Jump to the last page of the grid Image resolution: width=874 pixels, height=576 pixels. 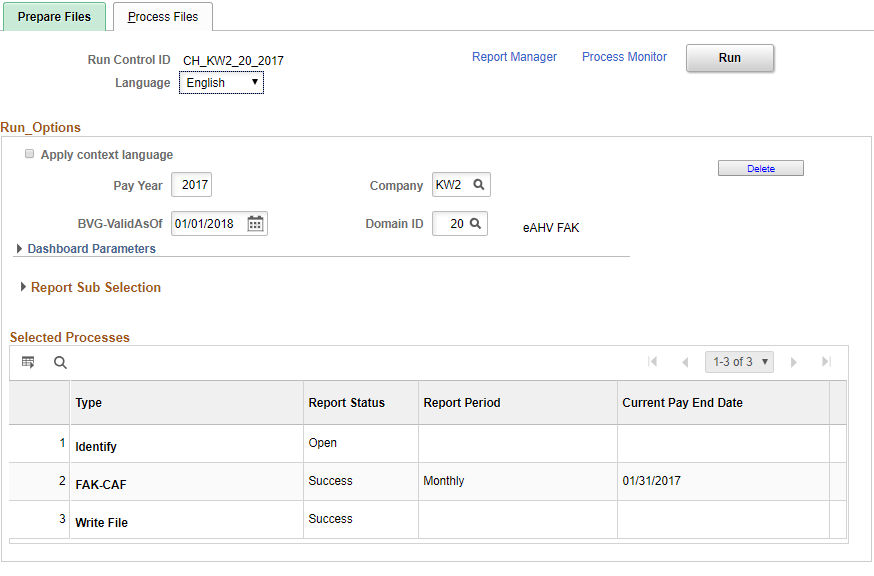tap(827, 362)
